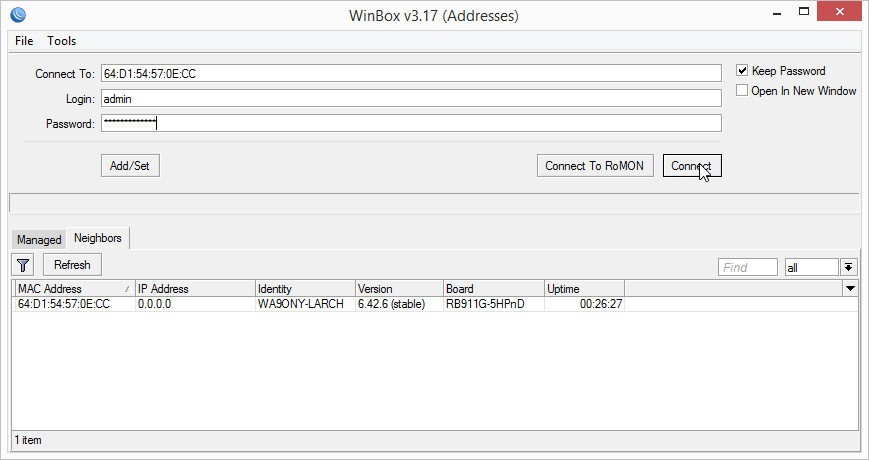Open the 'all' filter dropdown arrow
The width and height of the screenshot is (869, 460).
tap(848, 267)
